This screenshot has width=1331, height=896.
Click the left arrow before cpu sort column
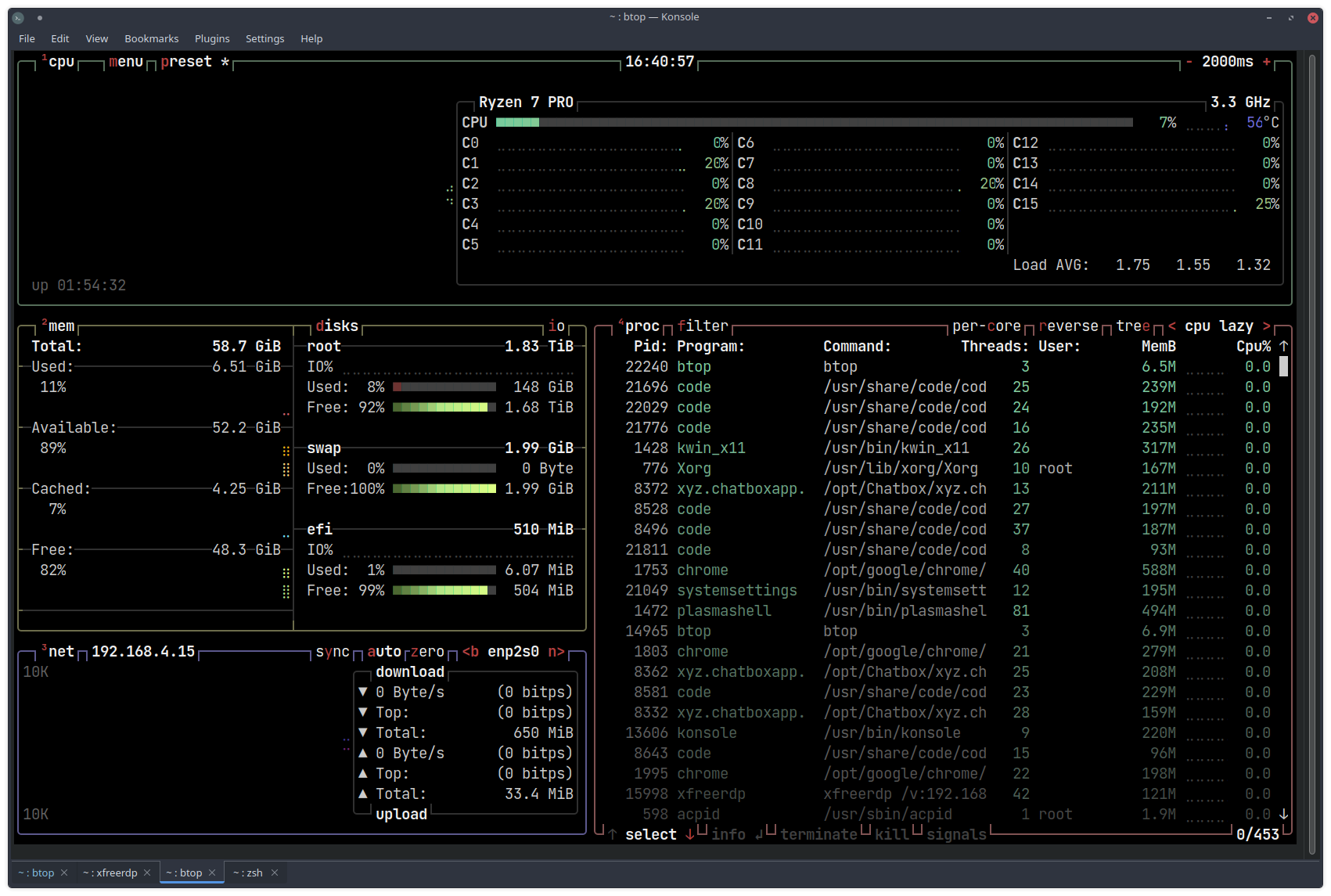(1172, 326)
